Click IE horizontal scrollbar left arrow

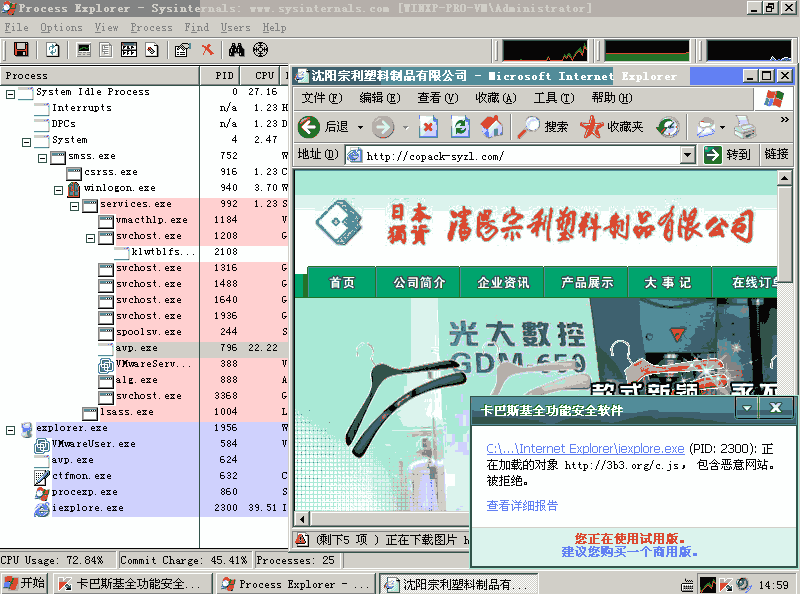302,519
